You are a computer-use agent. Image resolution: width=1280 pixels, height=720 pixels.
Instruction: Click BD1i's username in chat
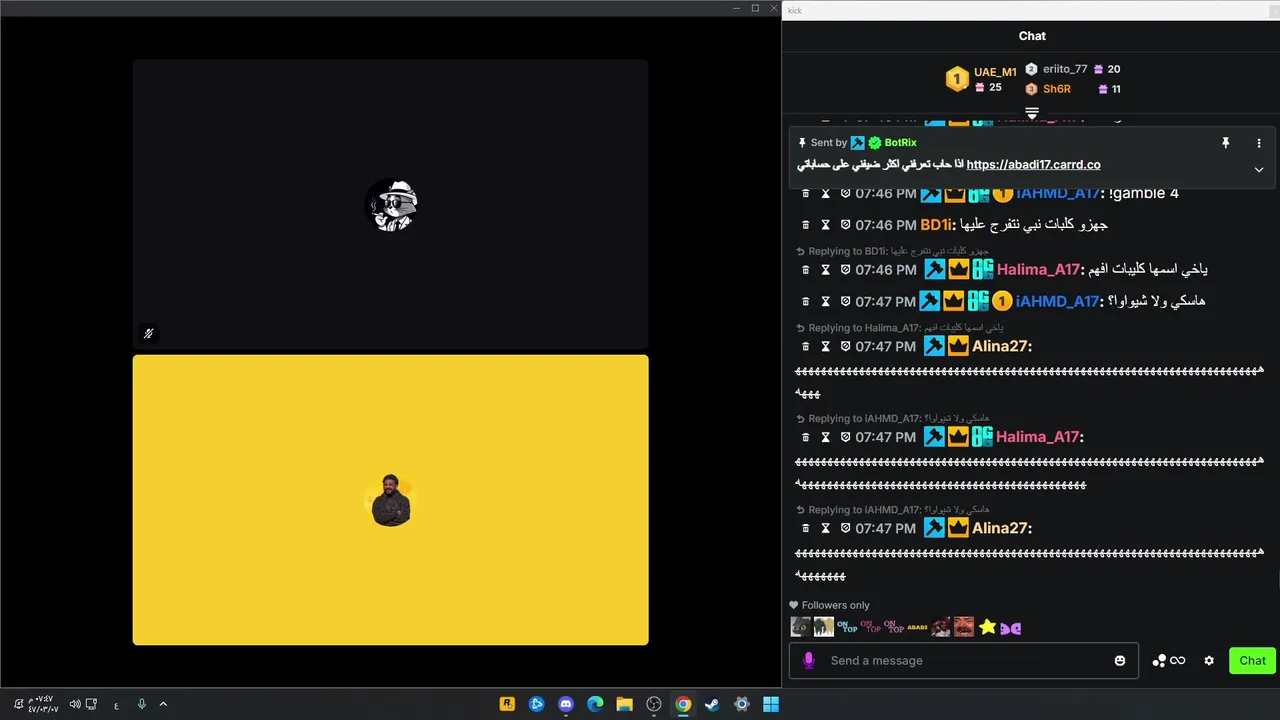coord(934,225)
